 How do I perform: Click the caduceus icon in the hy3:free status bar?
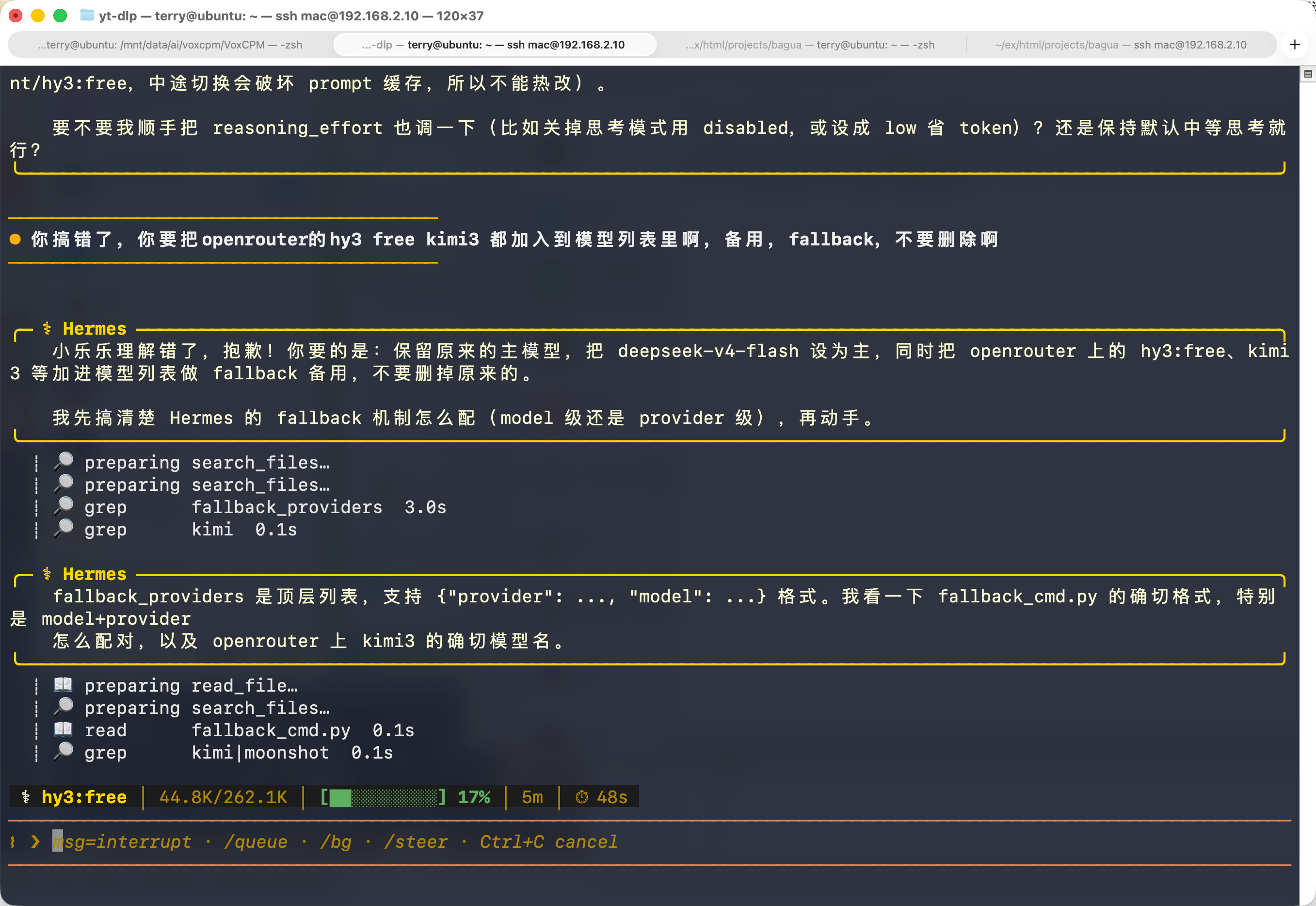26,797
